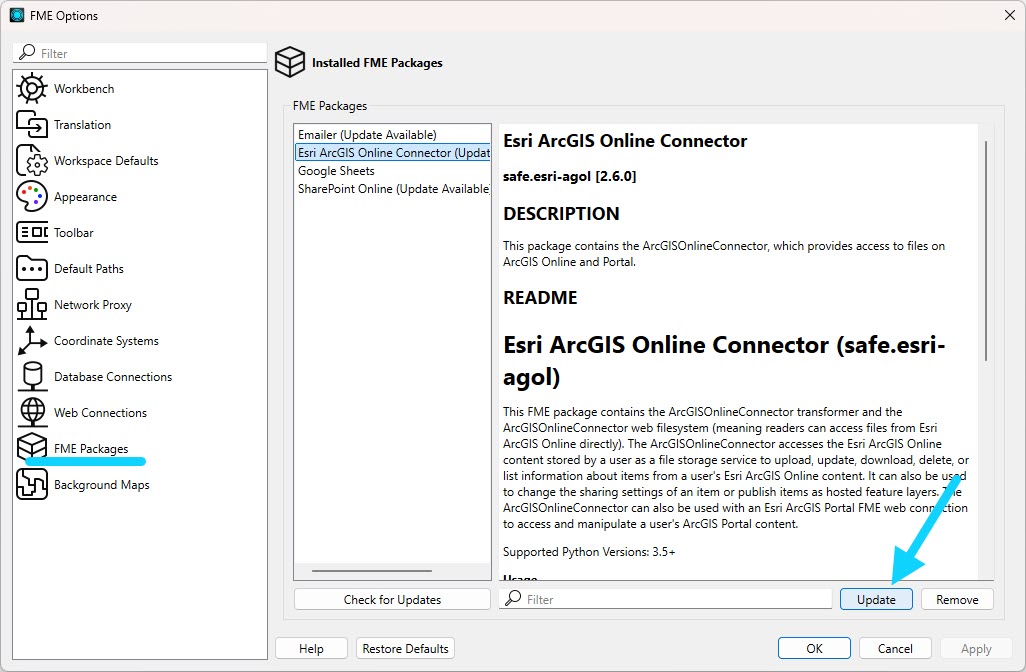Click the DESCRIPTION heading
The image size is (1026, 672).
pos(561,213)
